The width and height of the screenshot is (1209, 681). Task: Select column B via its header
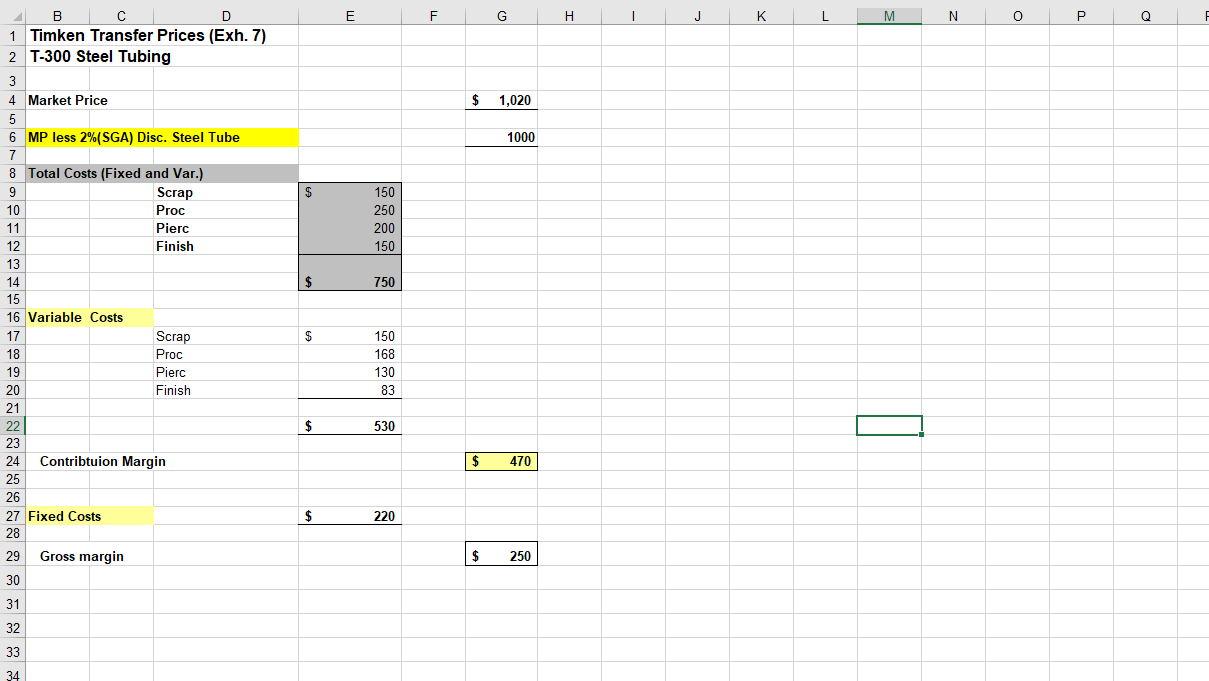57,16
